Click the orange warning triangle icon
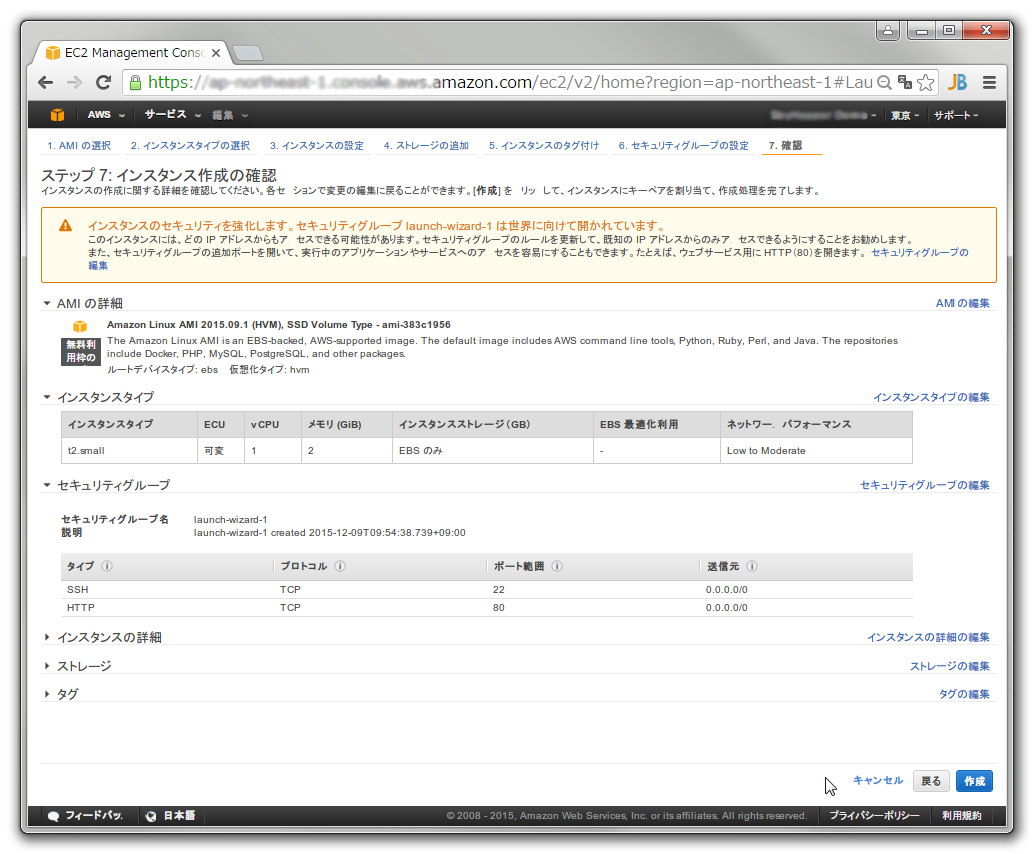This screenshot has width=1034, height=854. point(65,226)
